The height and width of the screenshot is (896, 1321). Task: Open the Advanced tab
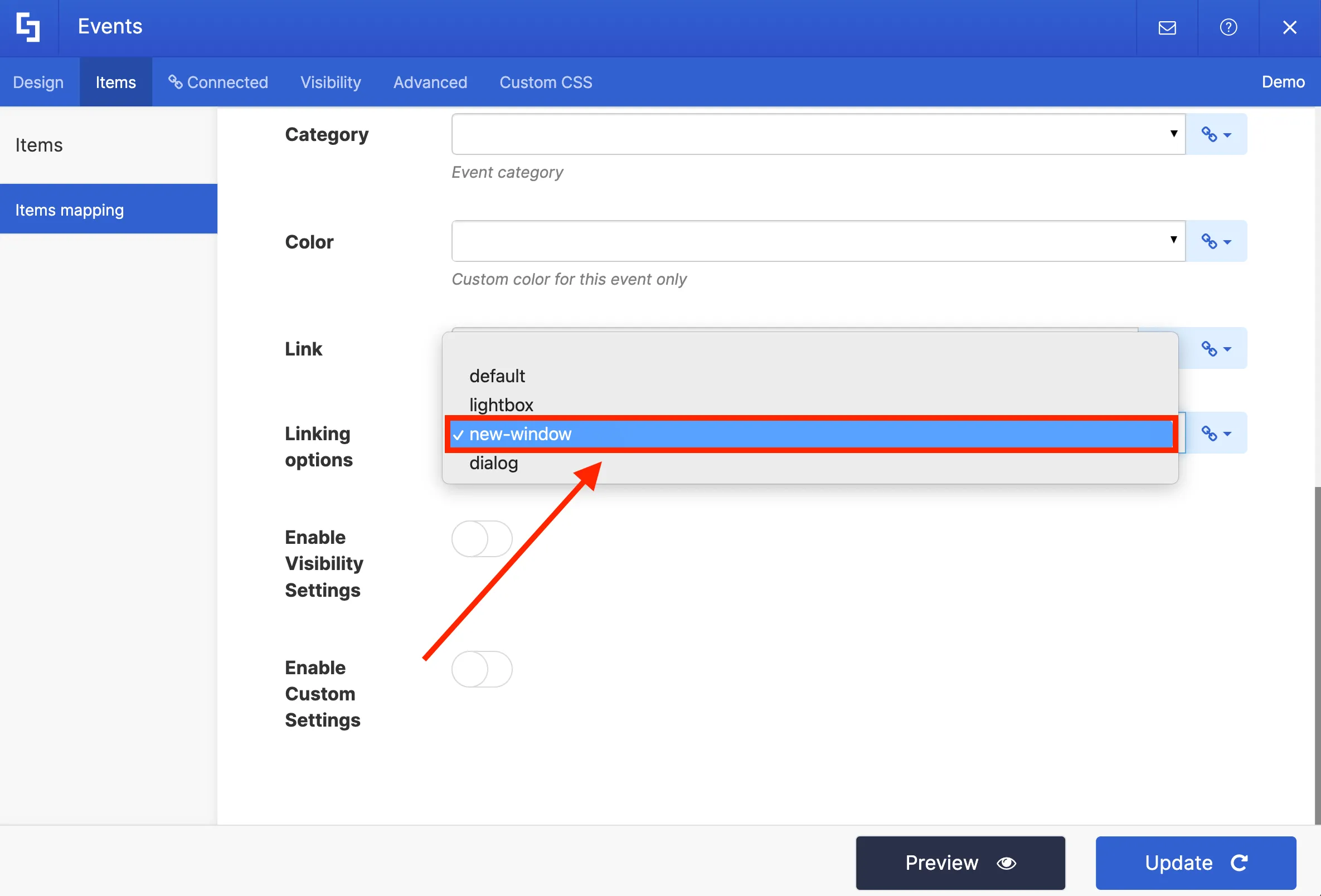(x=430, y=82)
